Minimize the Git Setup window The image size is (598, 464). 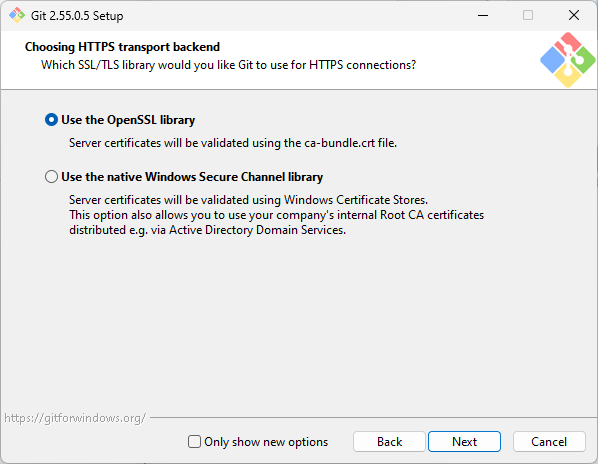[483, 15]
